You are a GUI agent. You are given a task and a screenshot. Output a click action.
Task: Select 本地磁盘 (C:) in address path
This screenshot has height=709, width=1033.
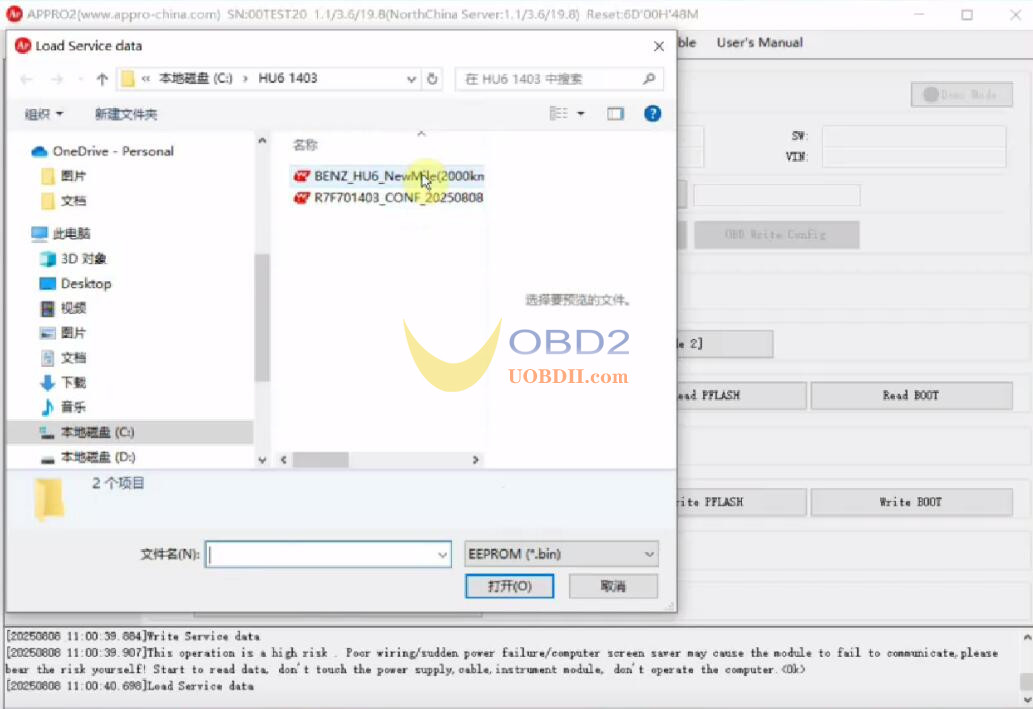tap(196, 78)
